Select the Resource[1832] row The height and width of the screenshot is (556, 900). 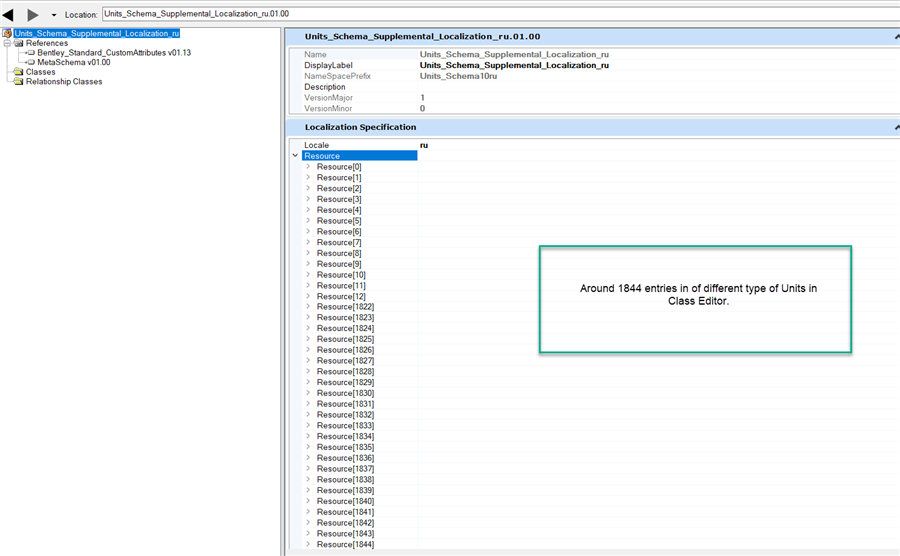coord(345,415)
